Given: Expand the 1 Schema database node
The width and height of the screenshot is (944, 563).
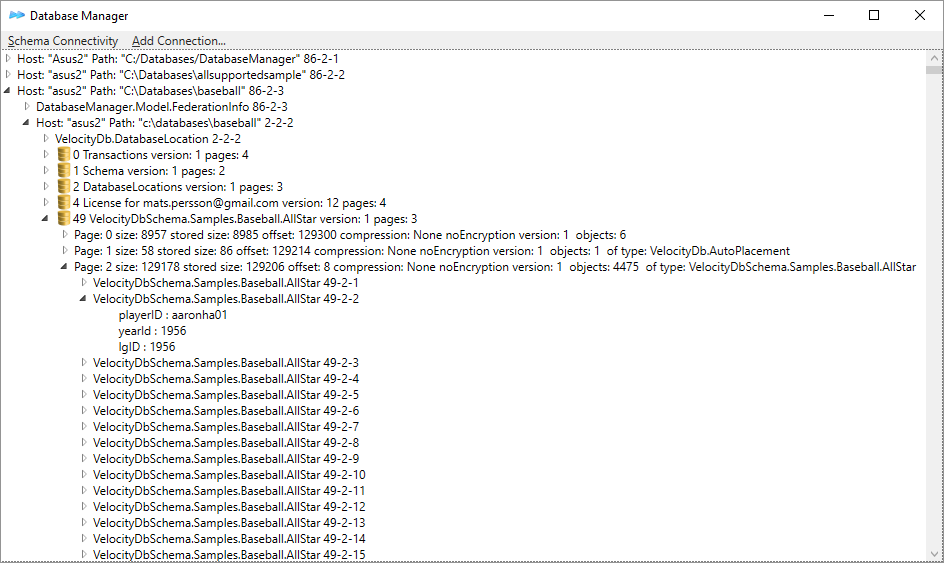Looking at the screenshot, I should coord(46,171).
